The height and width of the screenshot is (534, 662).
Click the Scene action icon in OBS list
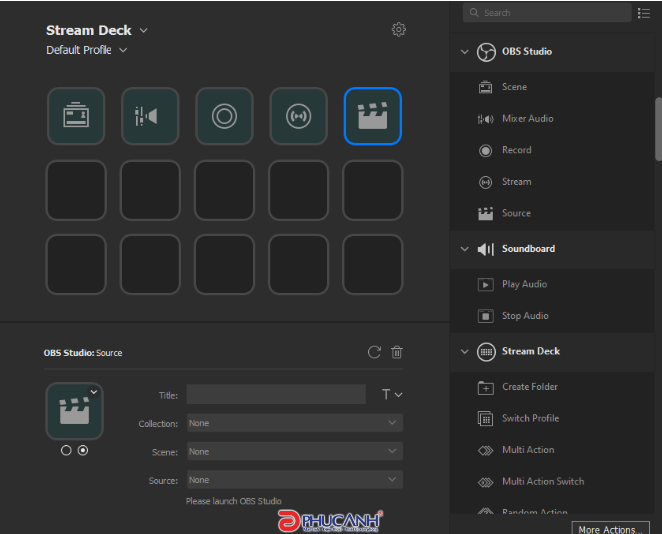tap(485, 87)
